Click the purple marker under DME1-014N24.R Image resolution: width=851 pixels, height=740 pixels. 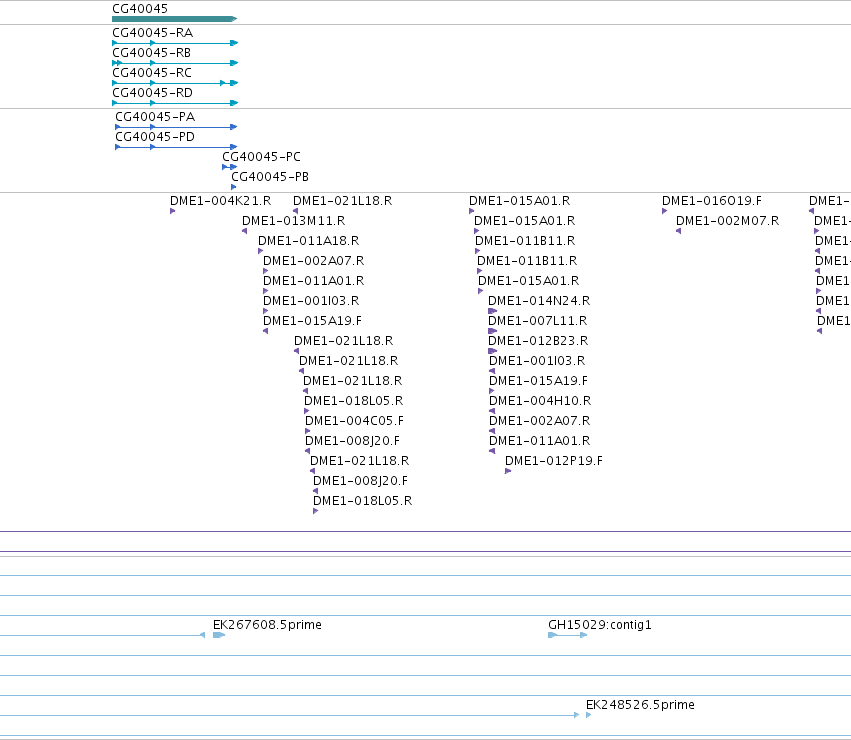(x=492, y=311)
